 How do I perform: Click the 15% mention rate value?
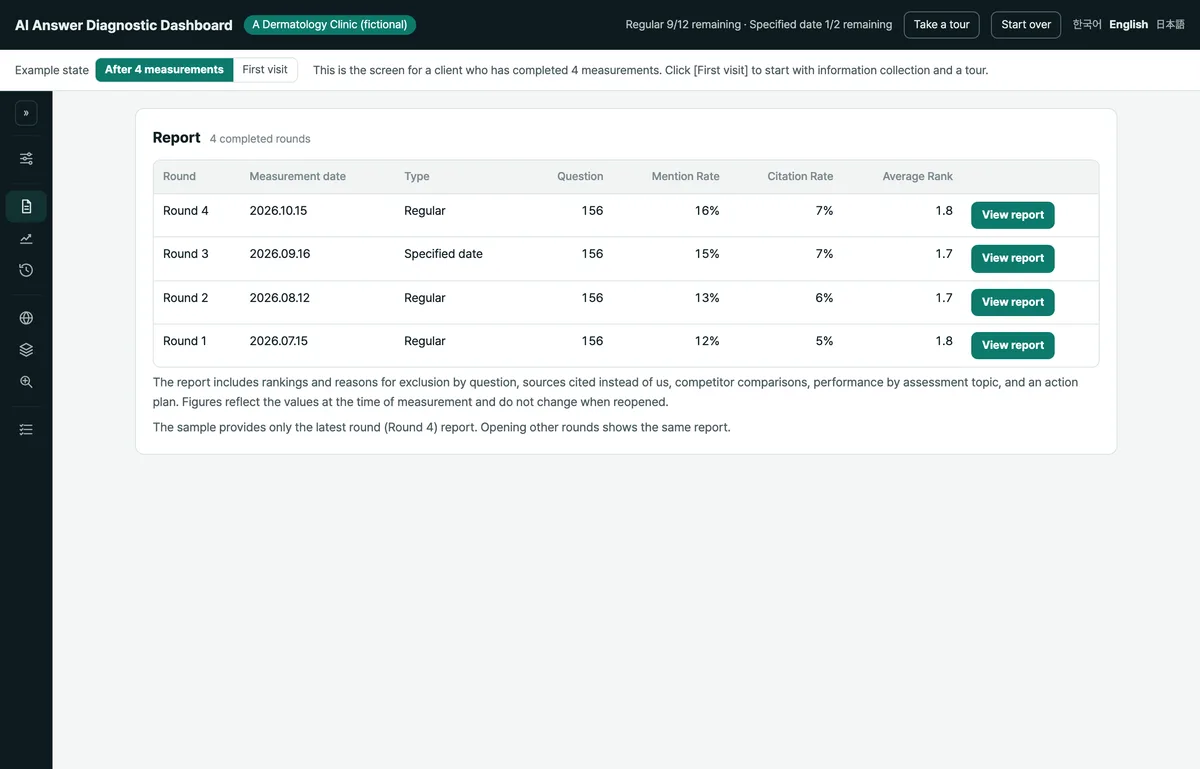707,254
